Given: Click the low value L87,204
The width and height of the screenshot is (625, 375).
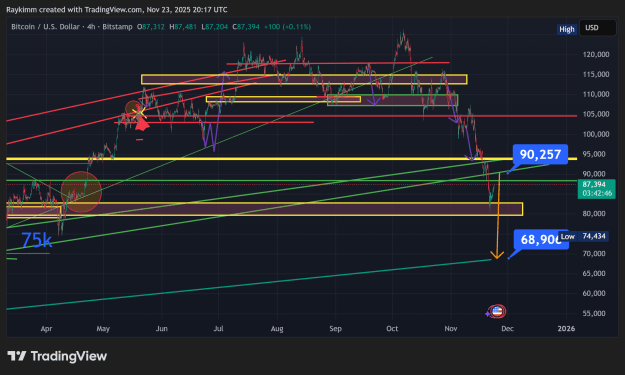Looking at the screenshot, I should coord(214,27).
